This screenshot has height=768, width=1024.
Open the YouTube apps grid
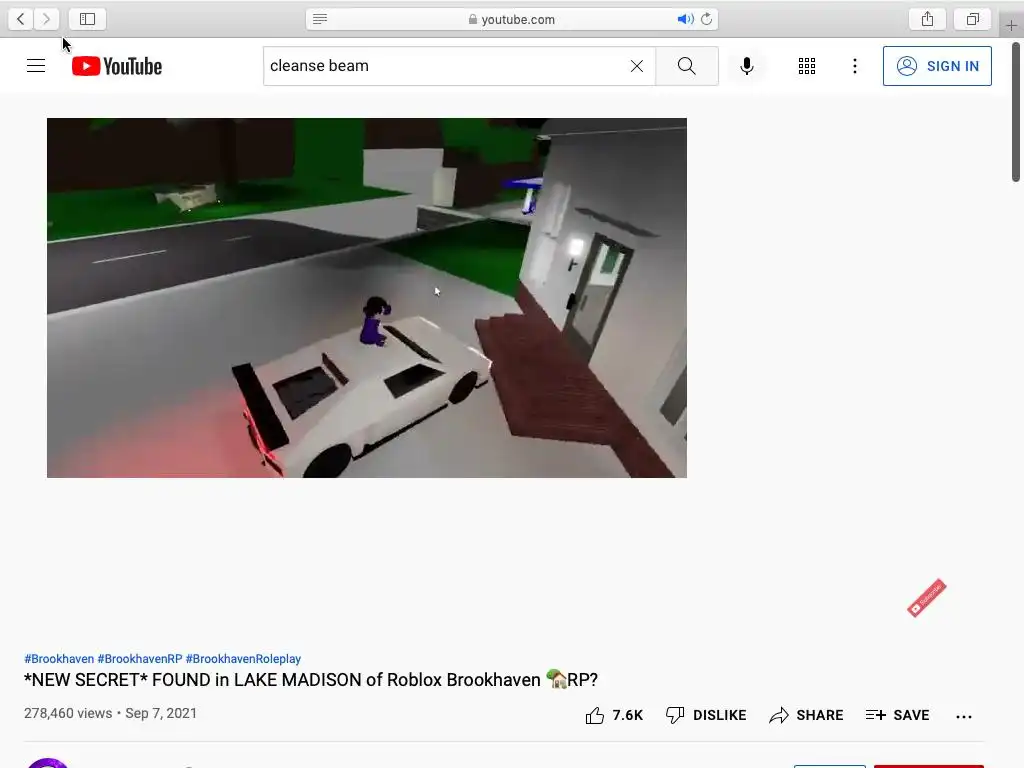(x=807, y=66)
